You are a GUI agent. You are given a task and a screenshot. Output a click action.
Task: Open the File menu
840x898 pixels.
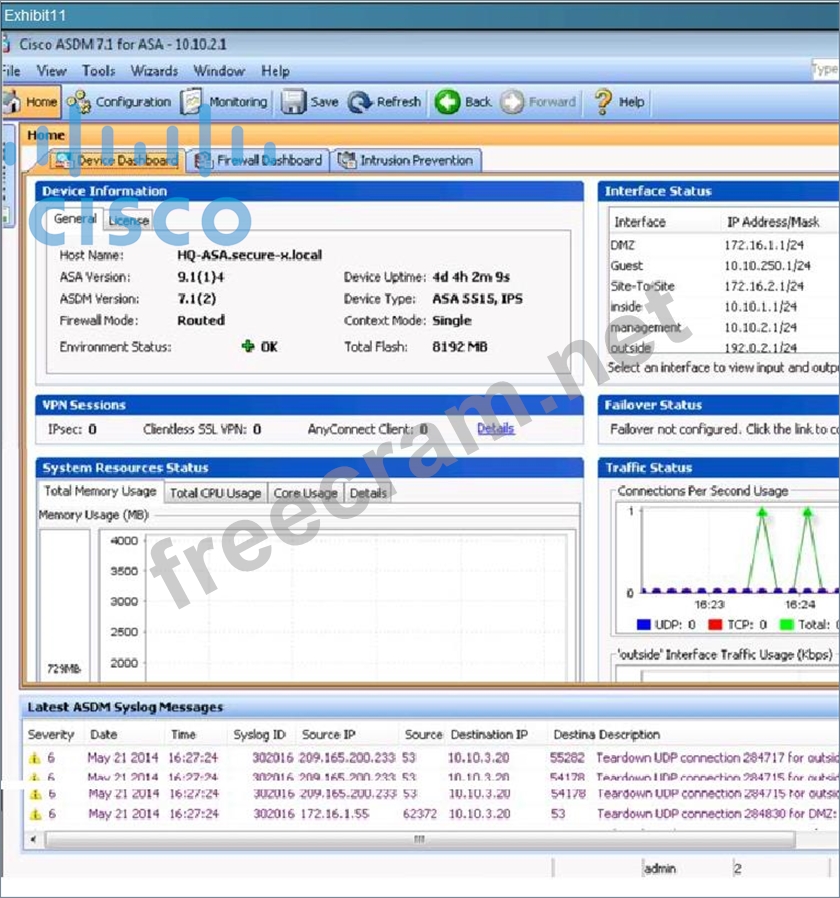[x=11, y=71]
